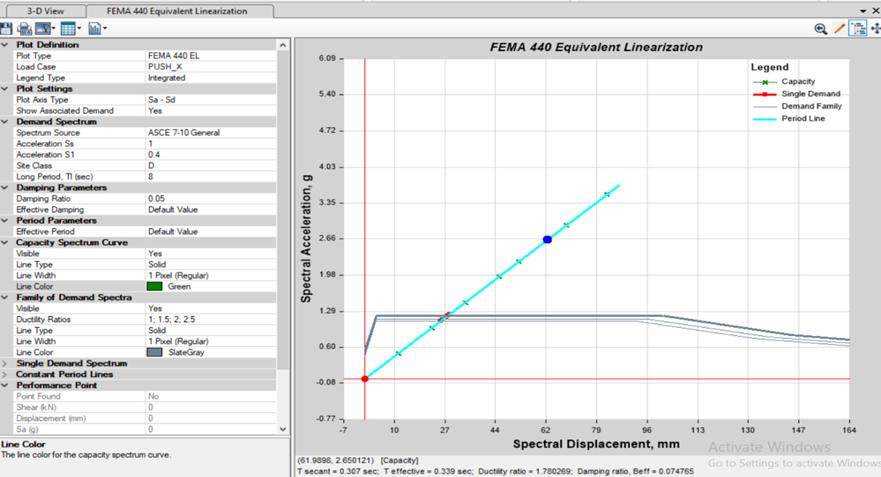Click the Demand Family entry in the legend
Viewport: 881px width, 477px height.
click(x=797, y=106)
